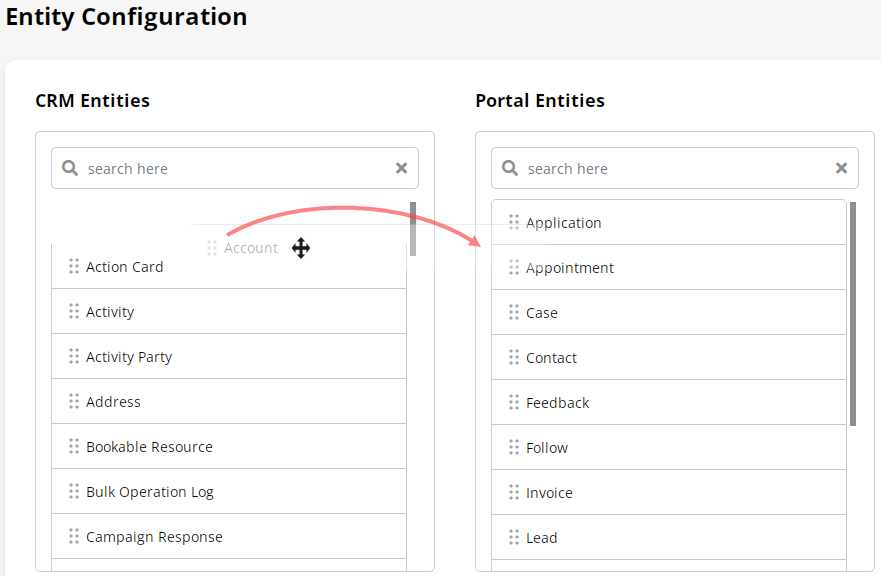Click drag handle icon beside Invoice
This screenshot has width=881, height=576.
click(x=514, y=492)
